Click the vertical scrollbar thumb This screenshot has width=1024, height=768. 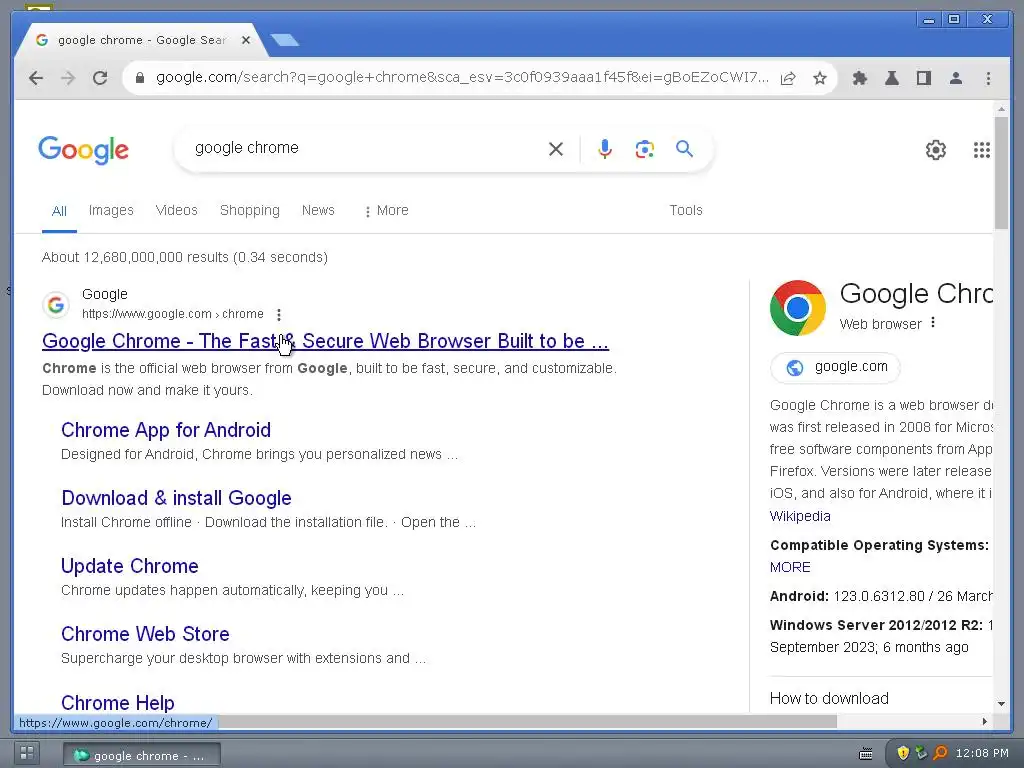[x=1001, y=173]
